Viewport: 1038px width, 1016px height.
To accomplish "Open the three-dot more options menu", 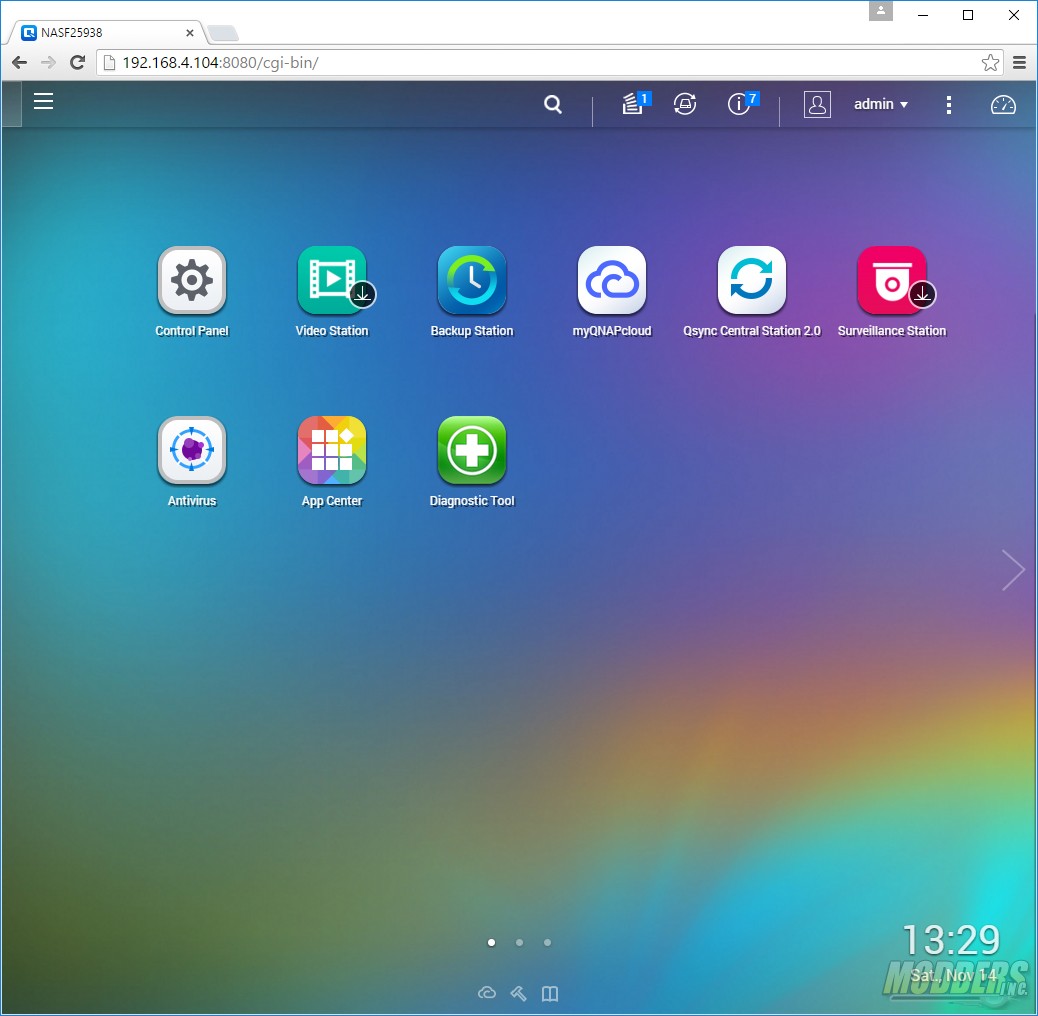I will tap(949, 105).
